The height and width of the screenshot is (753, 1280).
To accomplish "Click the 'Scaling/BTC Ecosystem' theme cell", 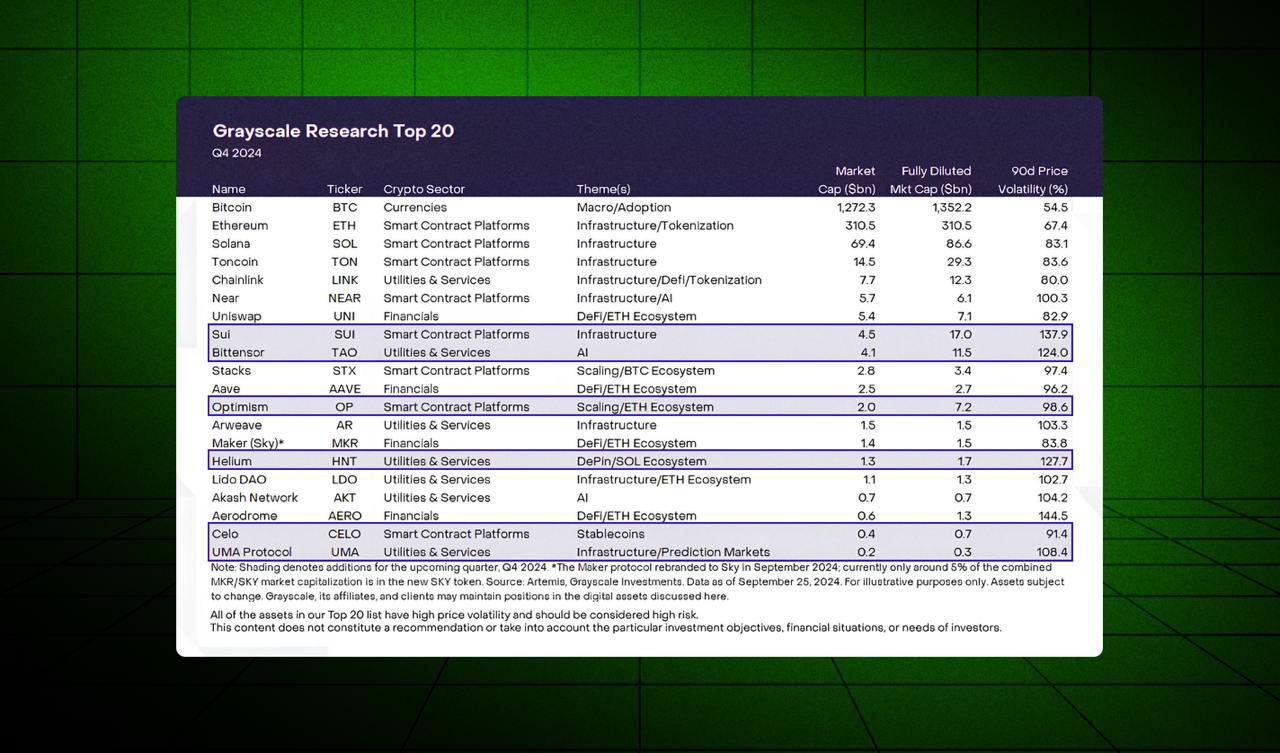I will (645, 371).
